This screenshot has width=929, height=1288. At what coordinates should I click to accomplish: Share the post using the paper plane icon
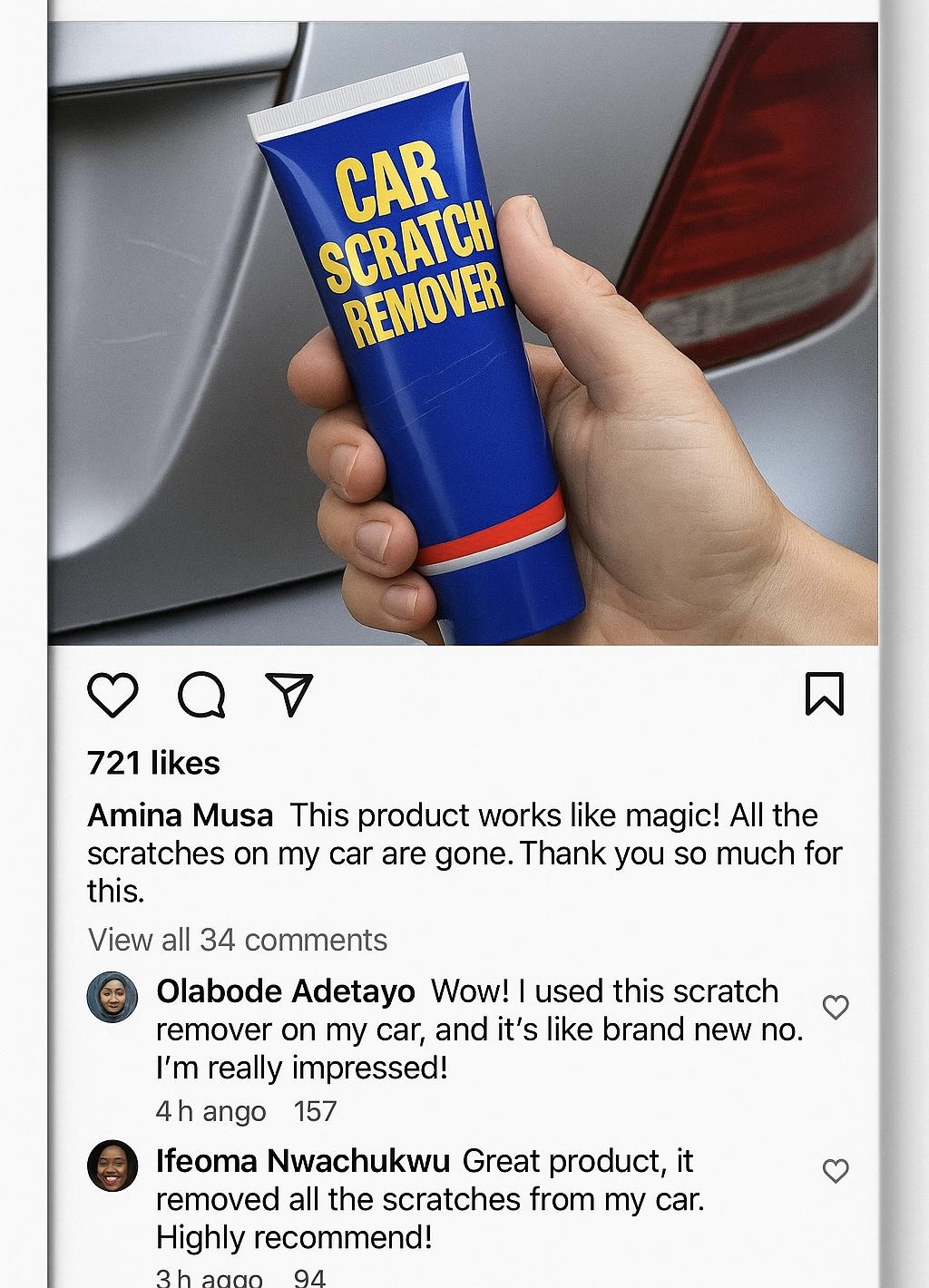[288, 695]
